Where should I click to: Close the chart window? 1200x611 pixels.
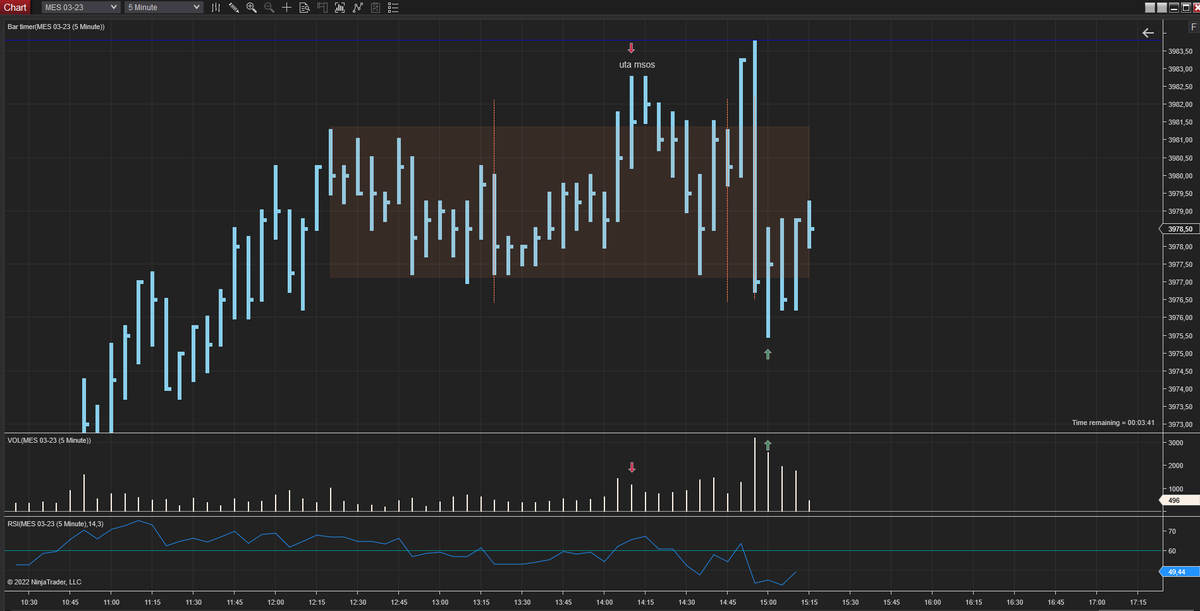pyautogui.click(x=1196, y=7)
